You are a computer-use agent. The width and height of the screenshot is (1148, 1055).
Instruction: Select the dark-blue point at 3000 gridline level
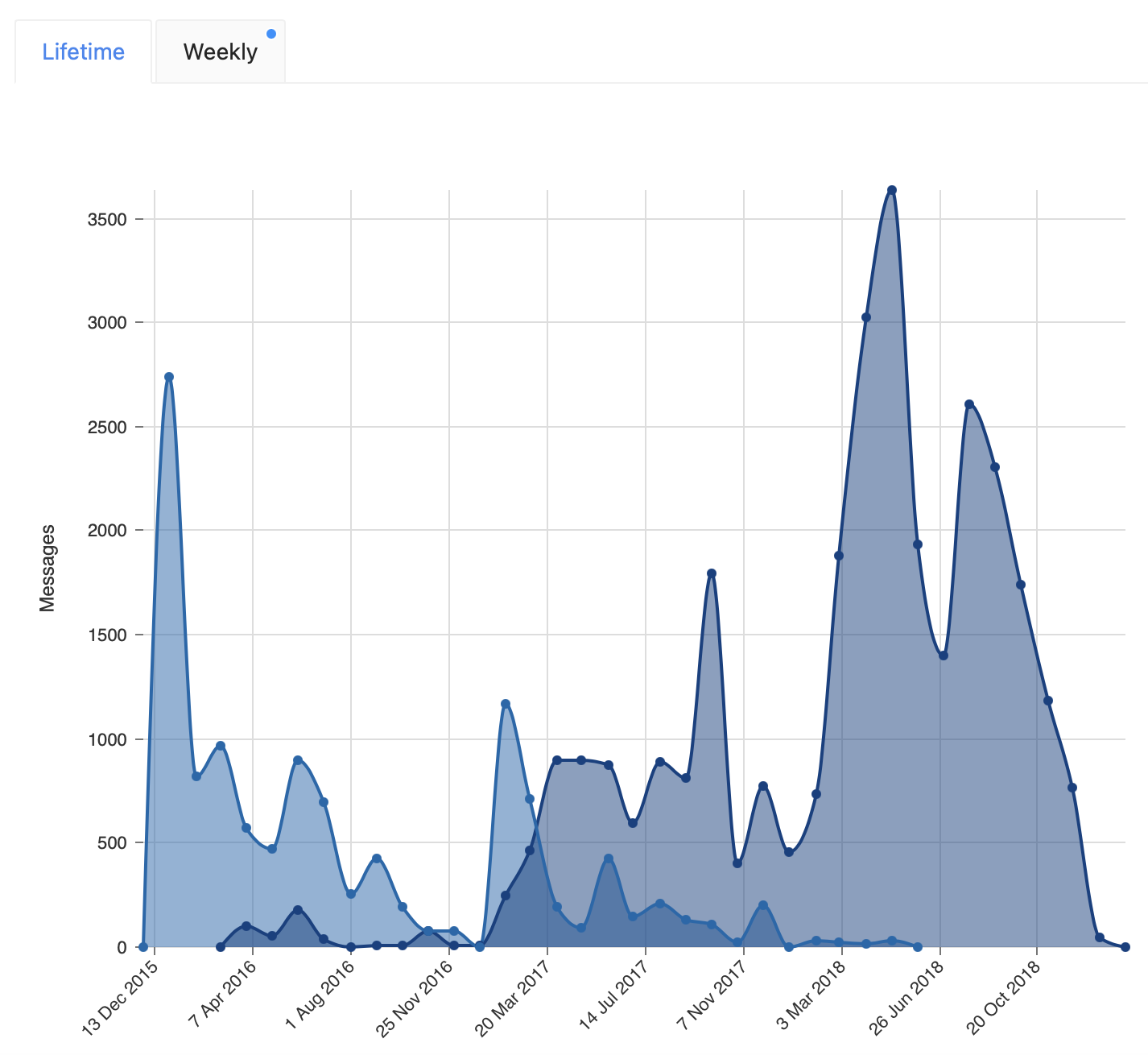[x=866, y=317]
